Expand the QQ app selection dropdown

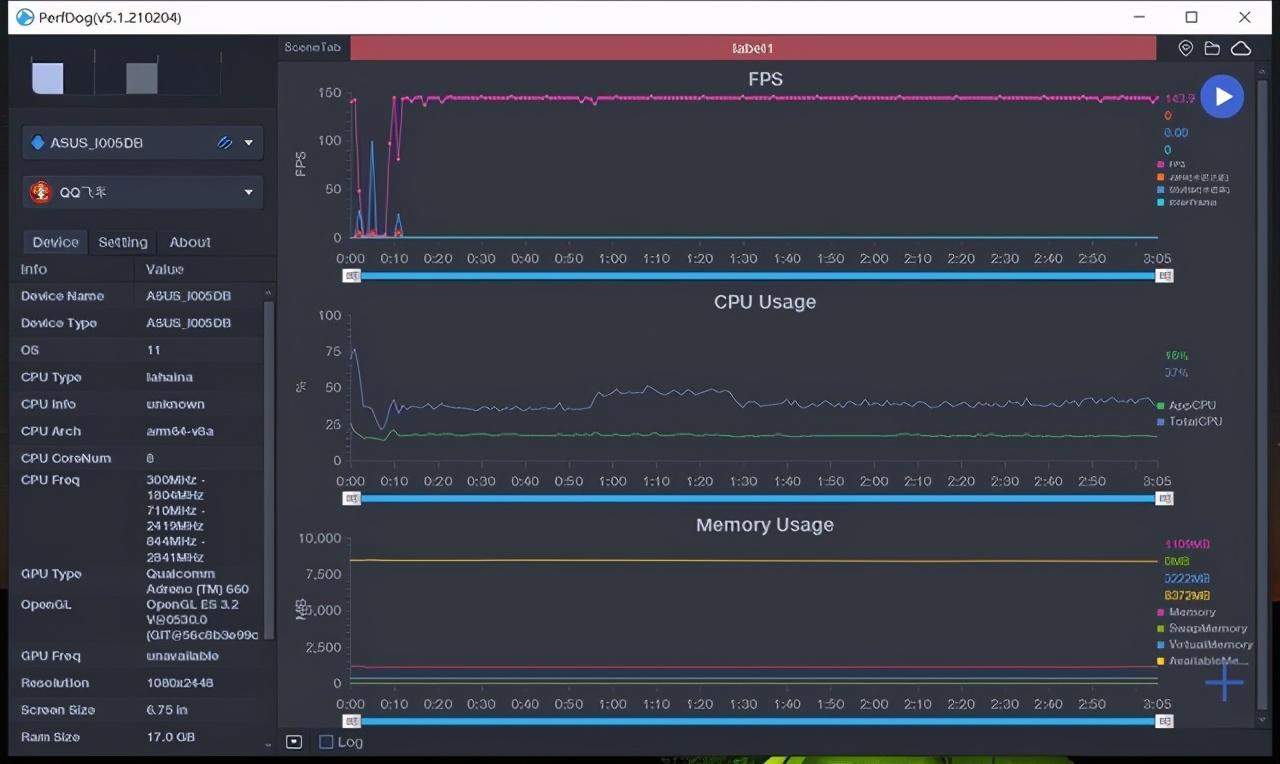click(x=248, y=192)
